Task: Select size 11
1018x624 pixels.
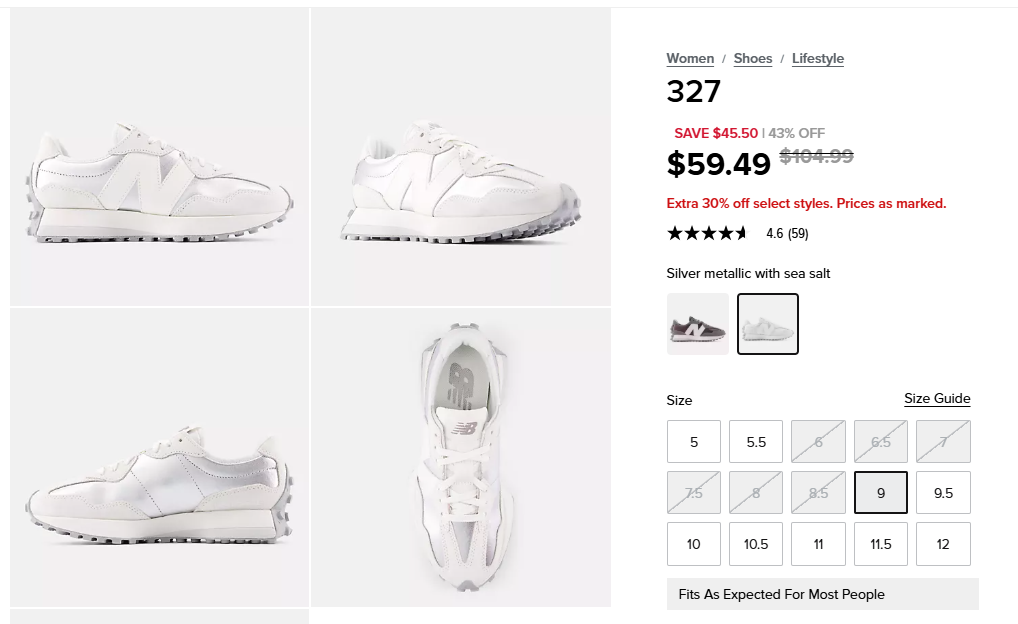Action: click(818, 544)
